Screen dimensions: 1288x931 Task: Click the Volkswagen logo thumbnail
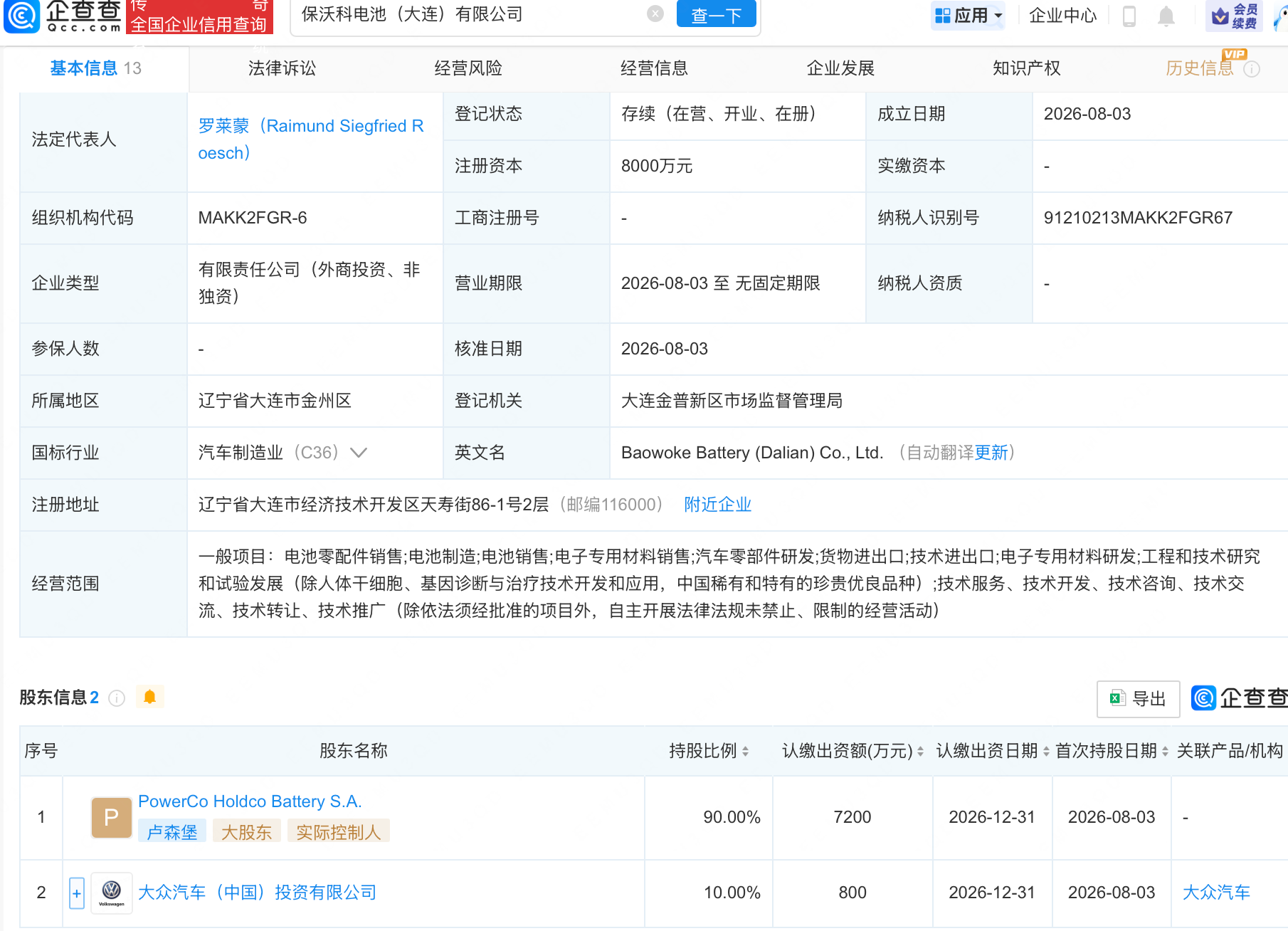(112, 893)
